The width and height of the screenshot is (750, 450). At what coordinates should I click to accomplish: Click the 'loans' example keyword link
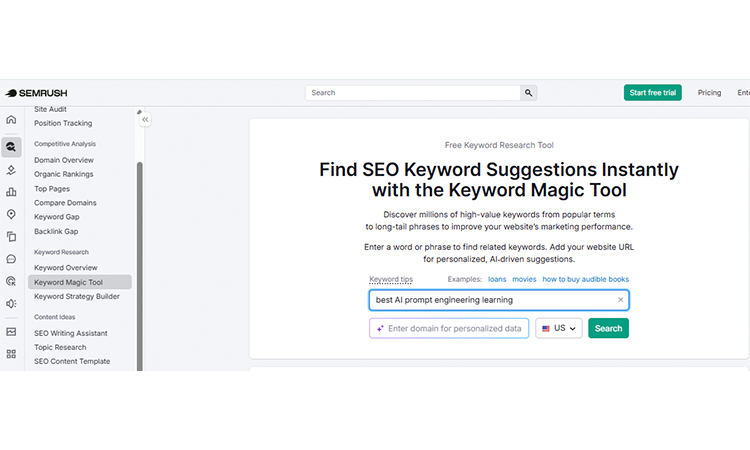[497, 279]
